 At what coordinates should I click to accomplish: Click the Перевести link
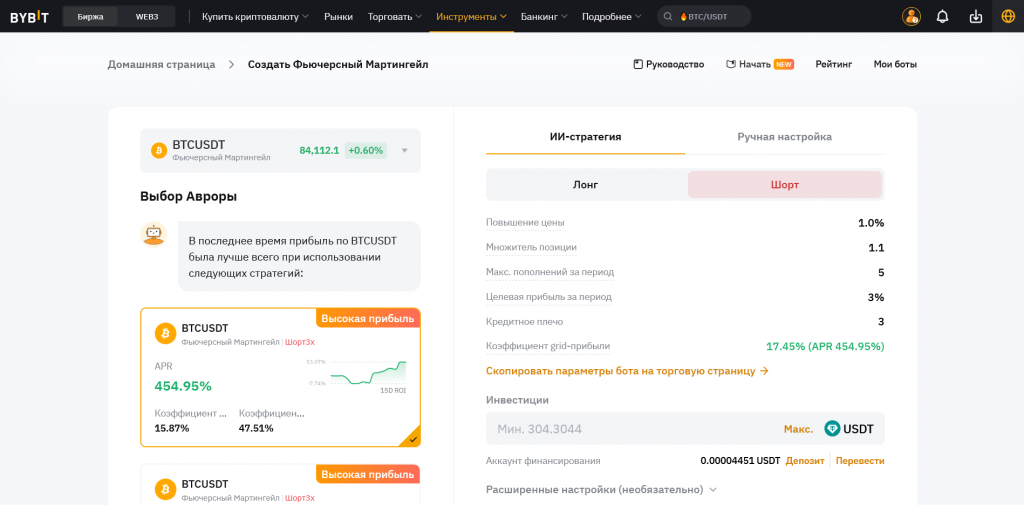coord(860,461)
